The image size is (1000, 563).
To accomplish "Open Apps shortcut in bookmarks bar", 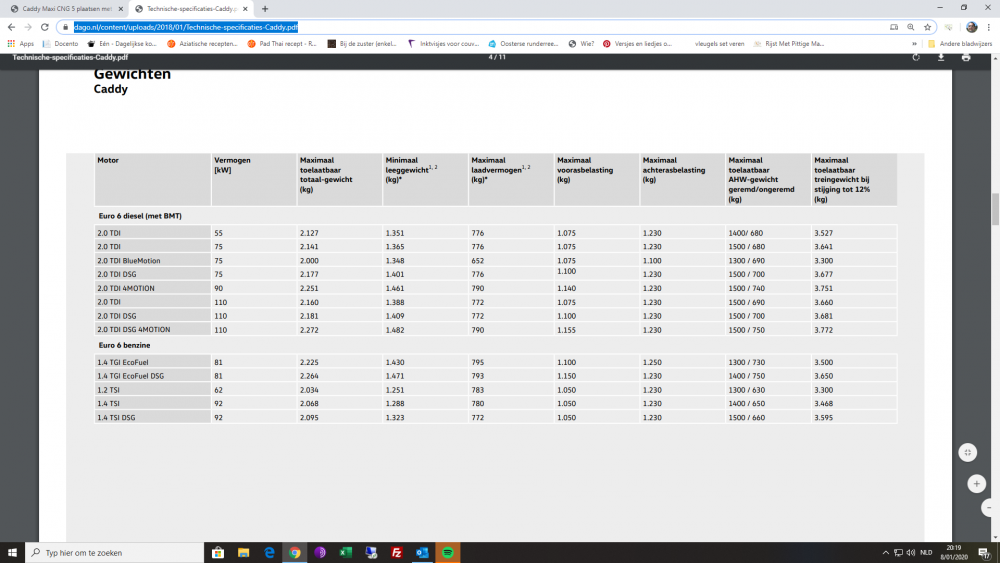I will pyautogui.click(x=20, y=44).
